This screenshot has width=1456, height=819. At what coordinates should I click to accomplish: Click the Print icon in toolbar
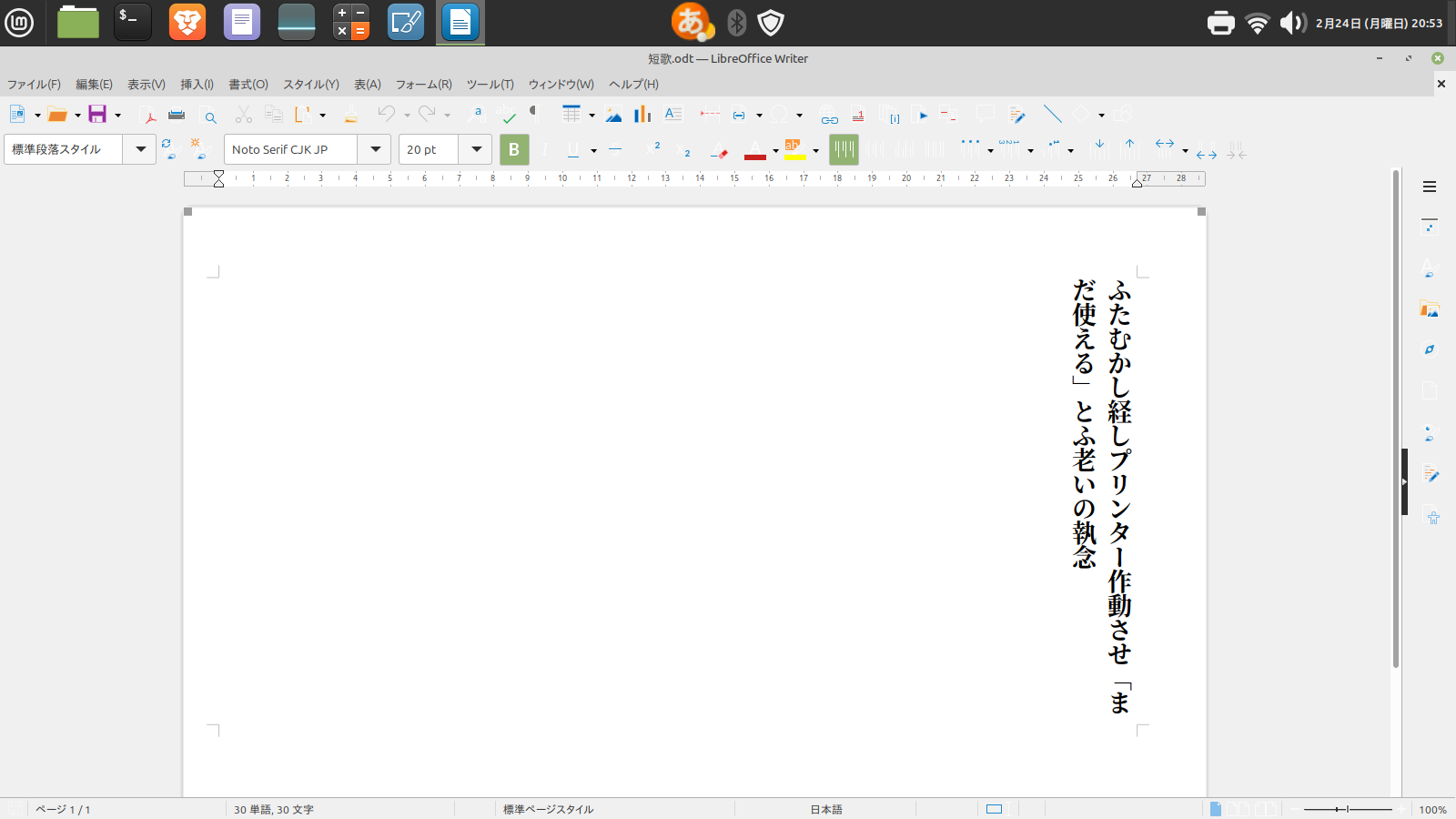(177, 115)
